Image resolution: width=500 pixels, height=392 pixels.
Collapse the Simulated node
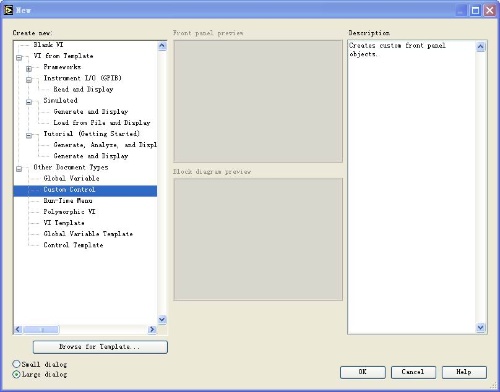29,102
